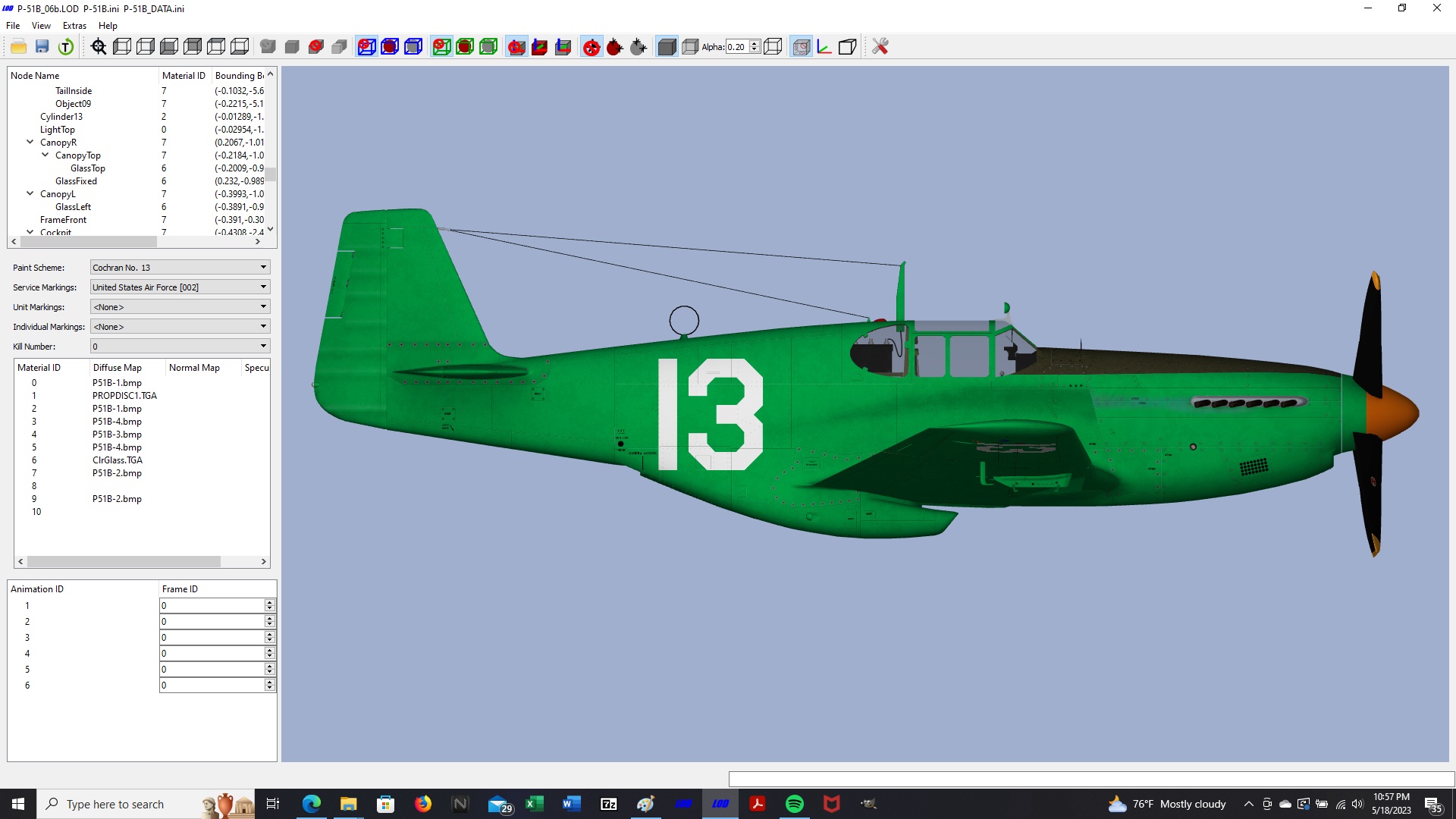Open Spotify from the taskbar

(794, 804)
